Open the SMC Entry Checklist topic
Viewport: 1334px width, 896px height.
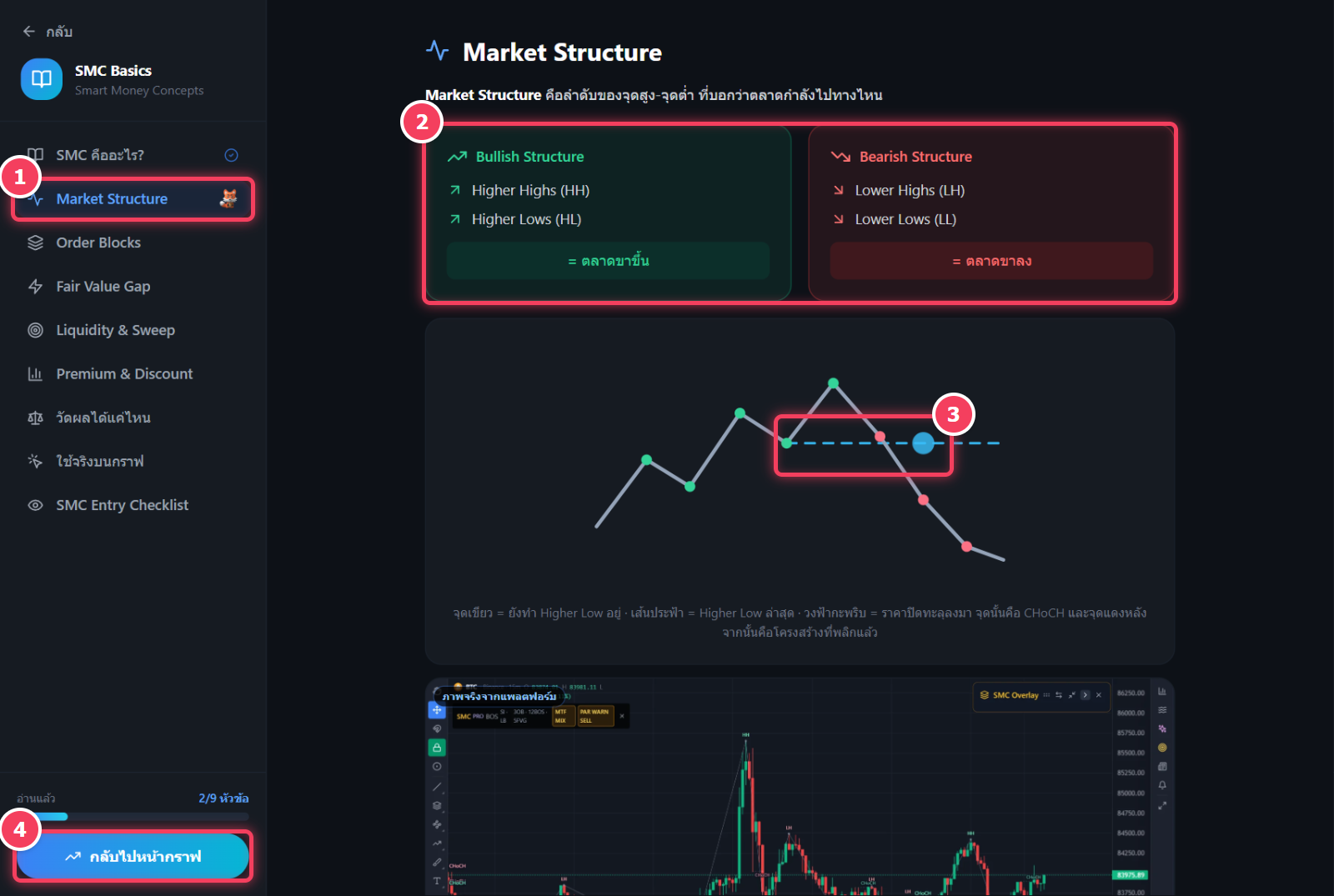coord(133,505)
